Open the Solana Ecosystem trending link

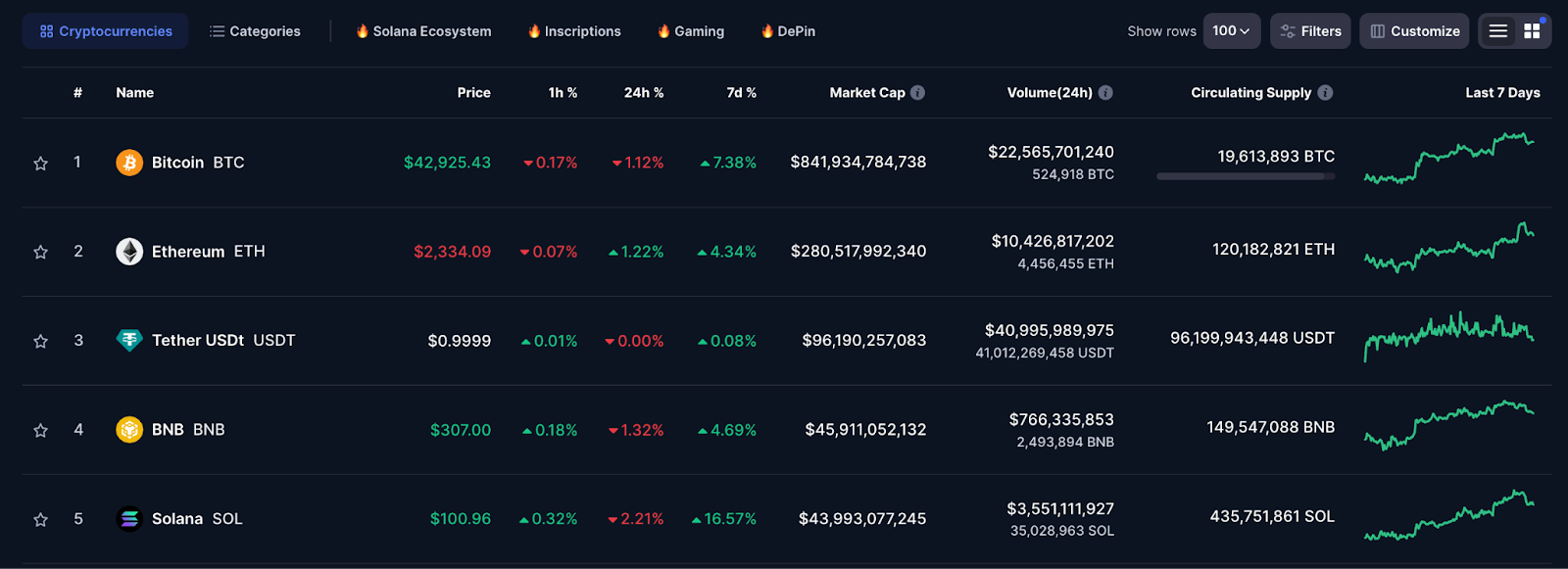click(x=423, y=31)
